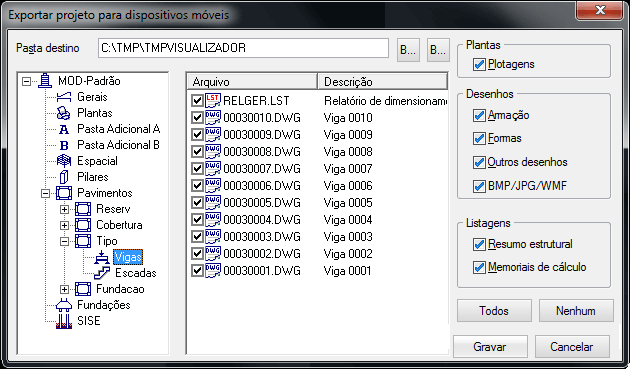Click the Plantas node icon
The height and width of the screenshot is (369, 630).
click(x=64, y=113)
